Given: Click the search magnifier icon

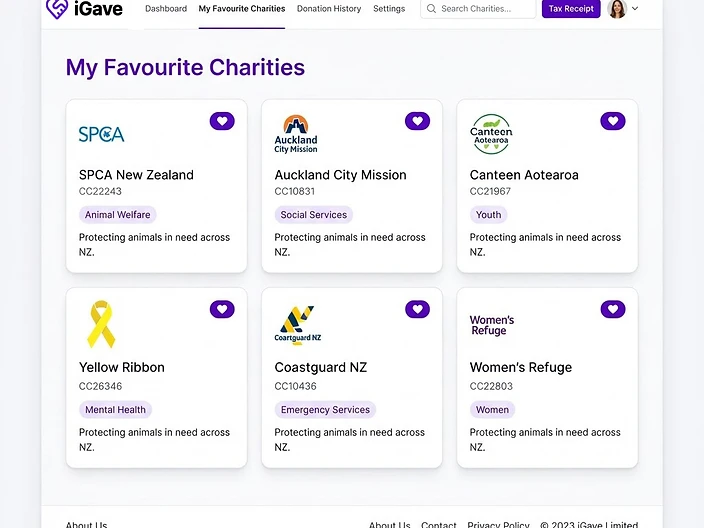Looking at the screenshot, I should coord(431,9).
